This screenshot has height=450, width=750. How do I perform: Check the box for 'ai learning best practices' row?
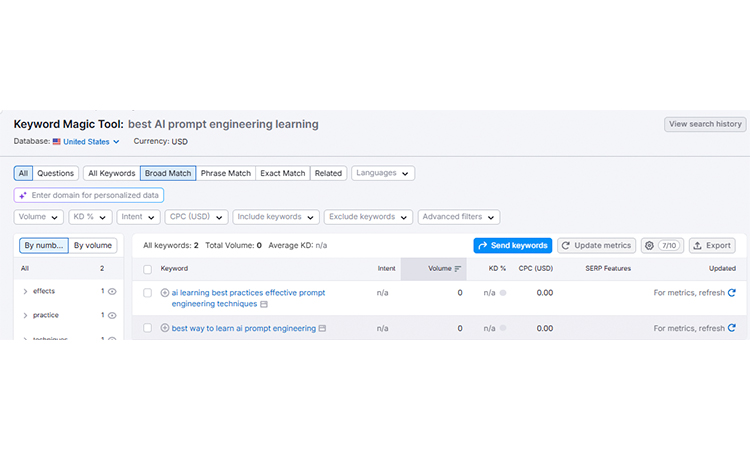tap(147, 293)
